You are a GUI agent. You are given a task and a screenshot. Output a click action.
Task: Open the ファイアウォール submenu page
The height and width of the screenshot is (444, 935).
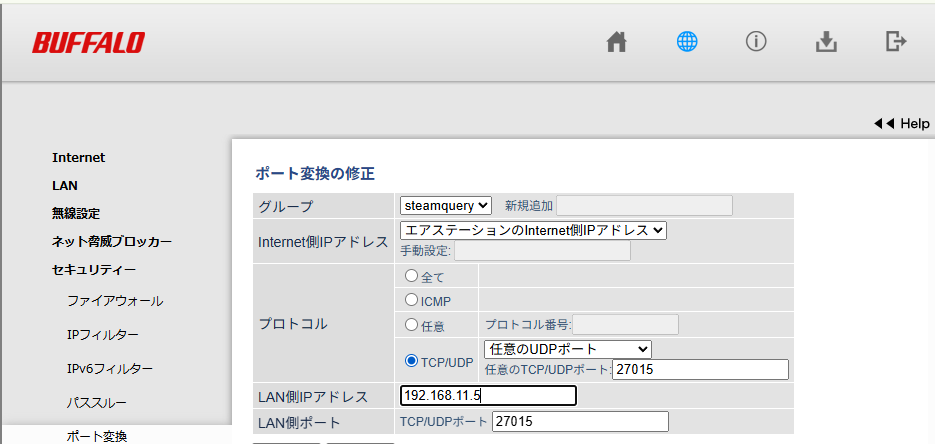coord(115,301)
